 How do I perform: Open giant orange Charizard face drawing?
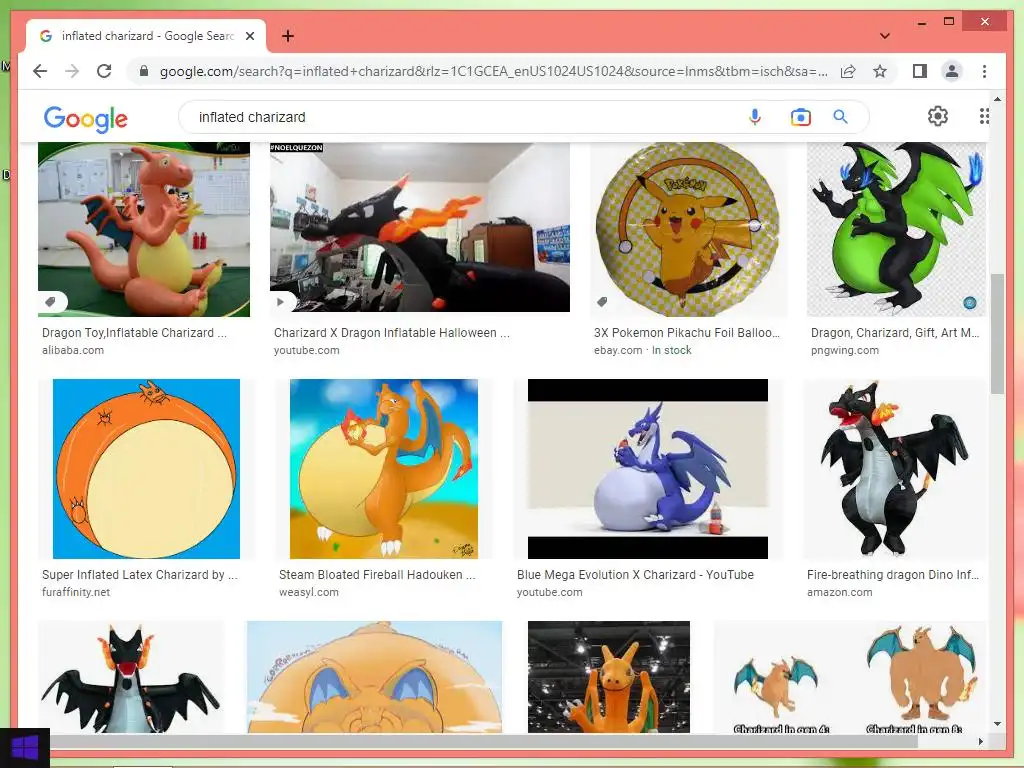[x=374, y=677]
